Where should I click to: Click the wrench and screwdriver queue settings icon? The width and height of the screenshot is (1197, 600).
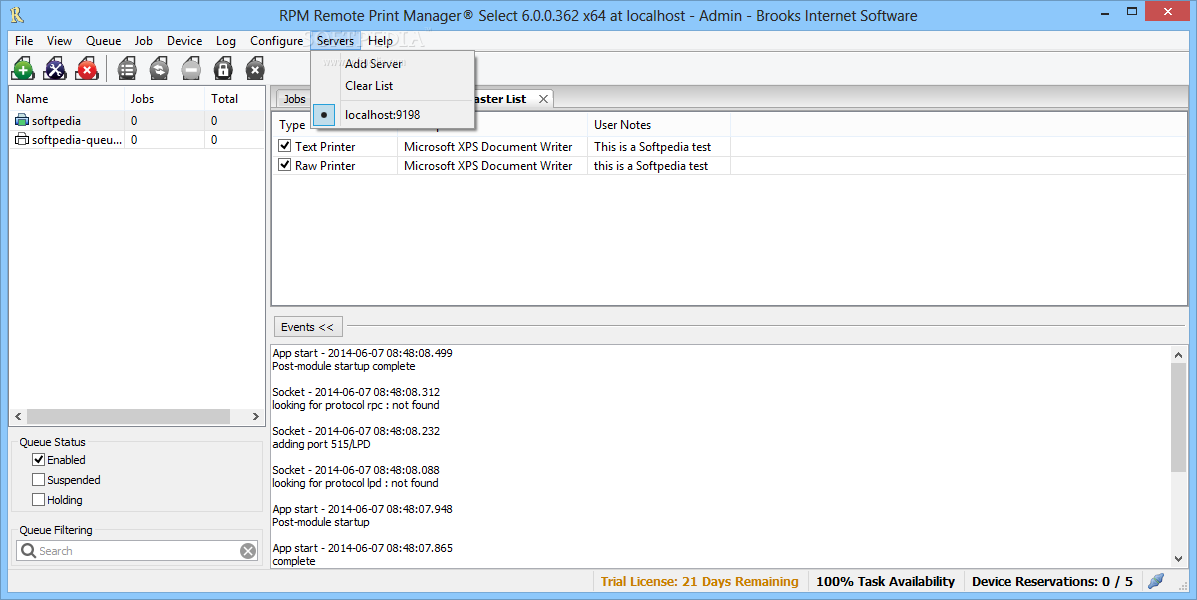[55, 69]
